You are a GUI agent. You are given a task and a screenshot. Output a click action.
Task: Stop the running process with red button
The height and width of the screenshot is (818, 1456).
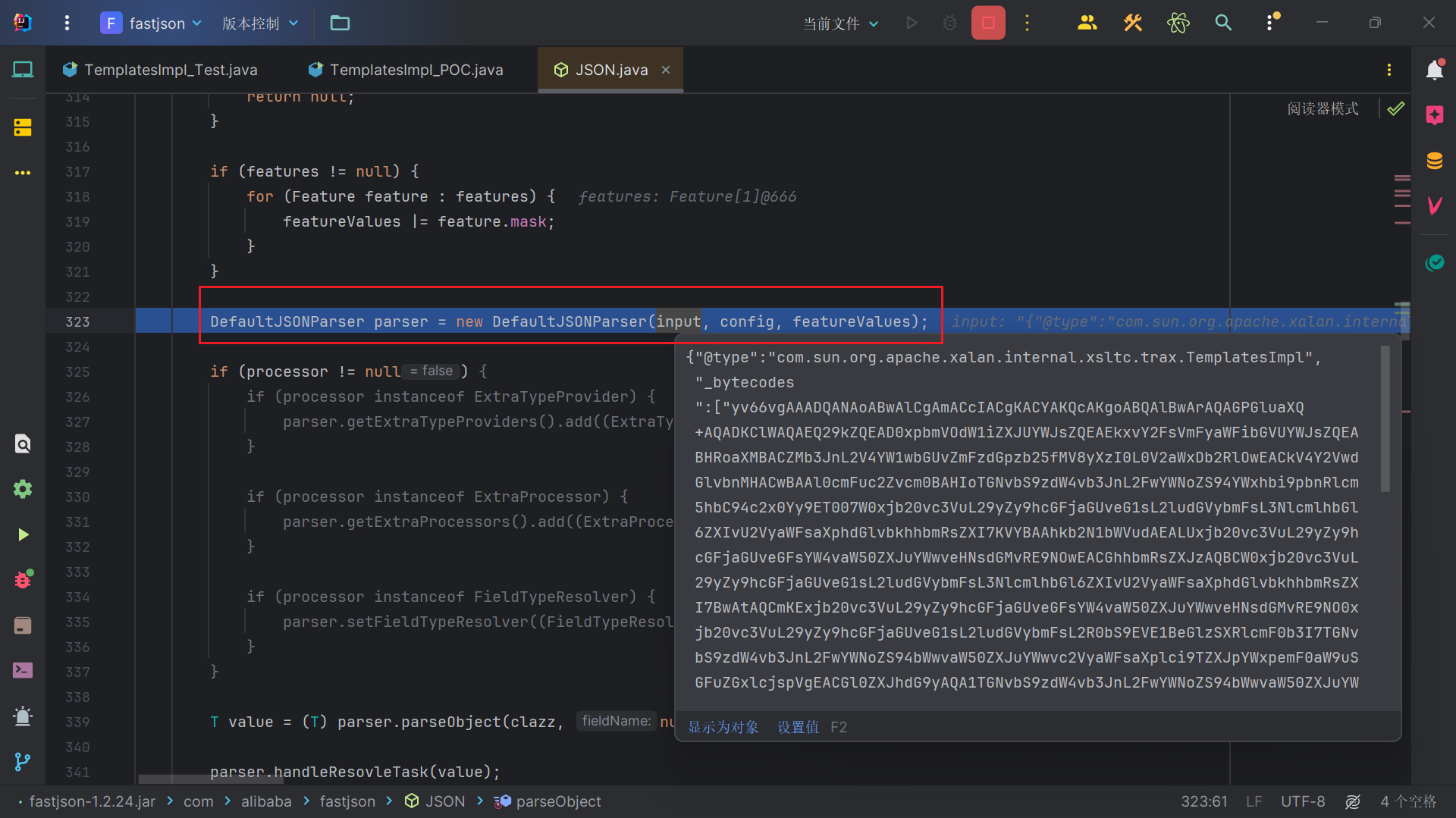pyautogui.click(x=988, y=23)
